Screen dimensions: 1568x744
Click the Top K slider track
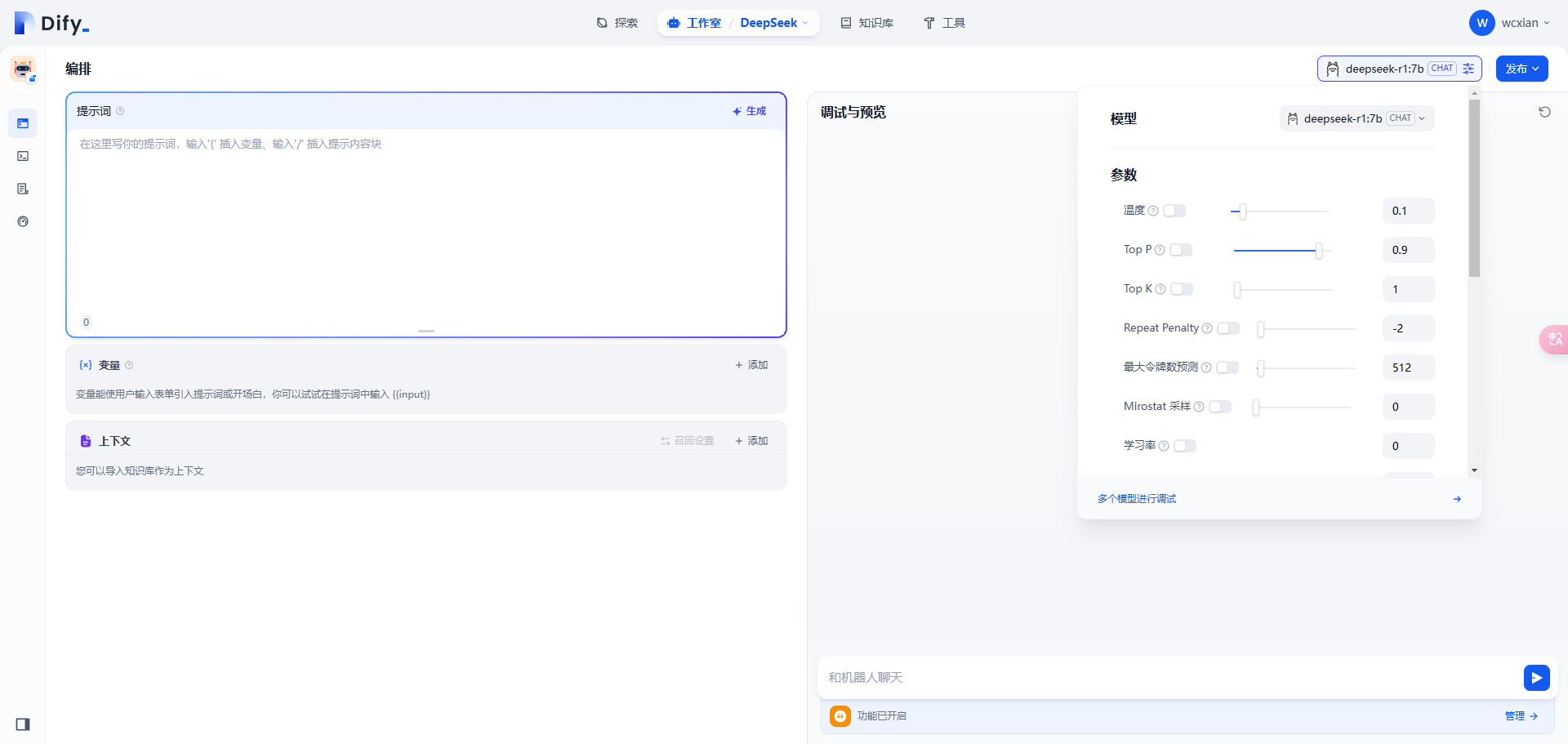[x=1283, y=290]
